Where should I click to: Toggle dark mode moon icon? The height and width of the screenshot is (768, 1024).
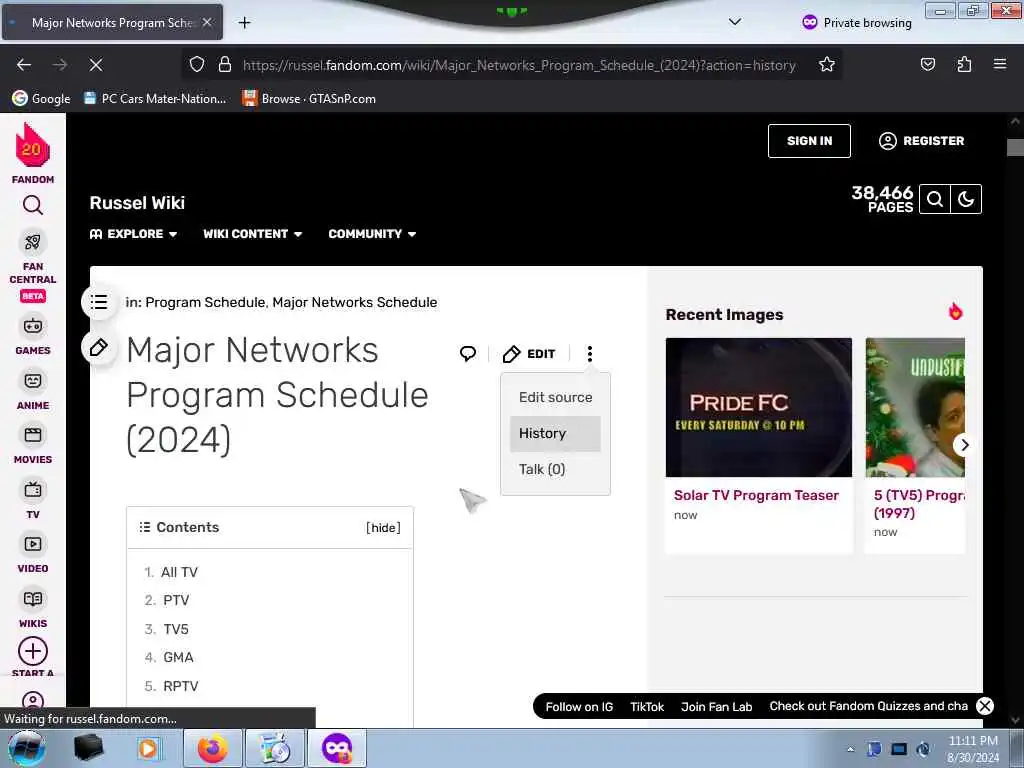pos(966,199)
